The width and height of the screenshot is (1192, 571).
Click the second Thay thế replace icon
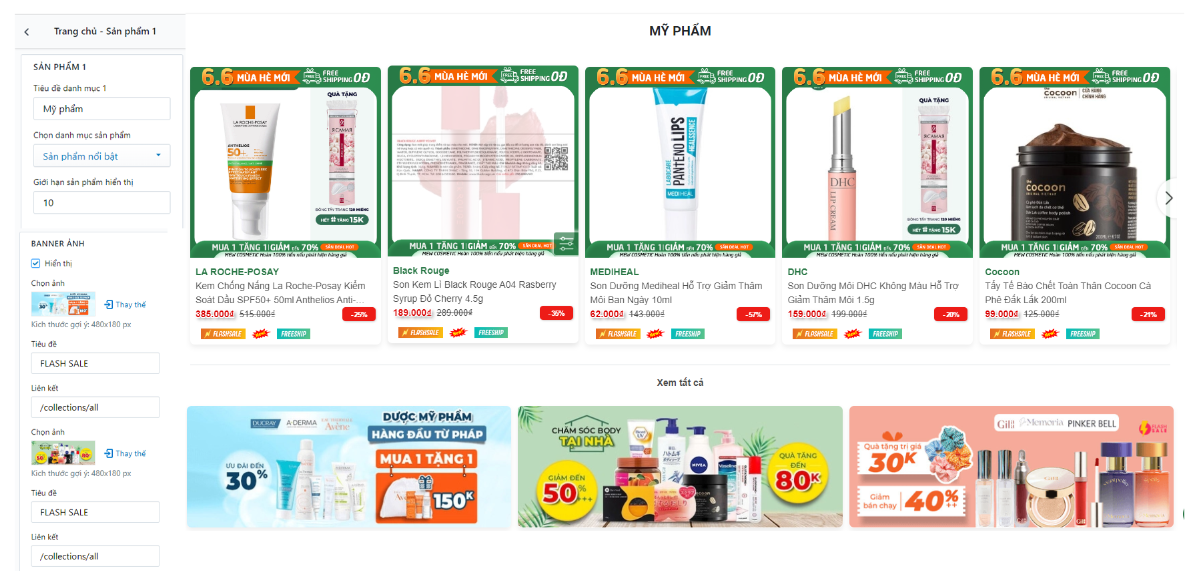109,453
